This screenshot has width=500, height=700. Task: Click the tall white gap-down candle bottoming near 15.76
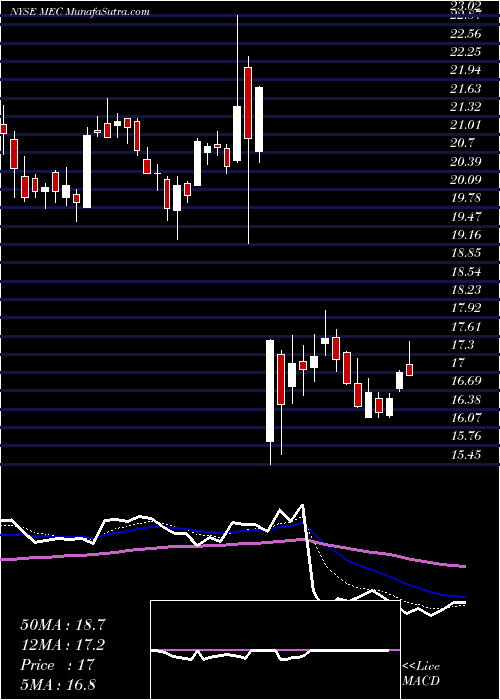pyautogui.click(x=270, y=391)
